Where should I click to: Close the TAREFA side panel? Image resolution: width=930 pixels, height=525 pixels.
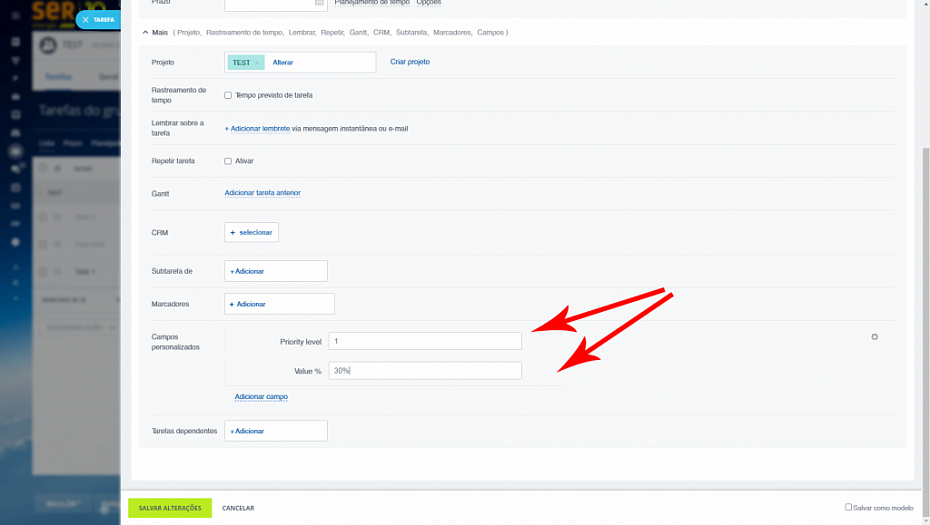[85, 20]
